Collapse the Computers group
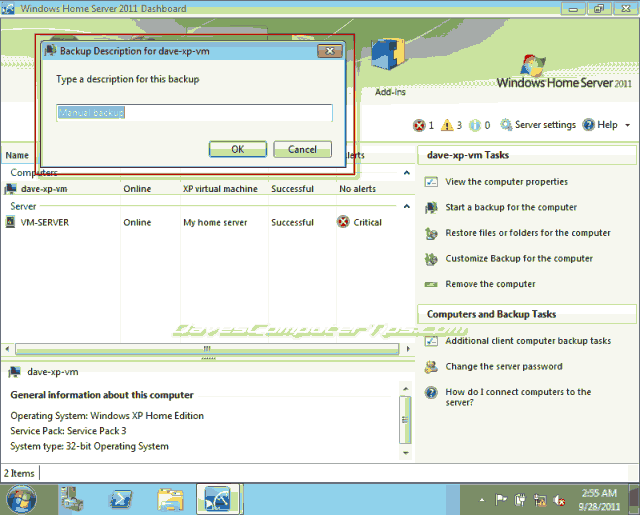640x515 pixels. pos(407,173)
